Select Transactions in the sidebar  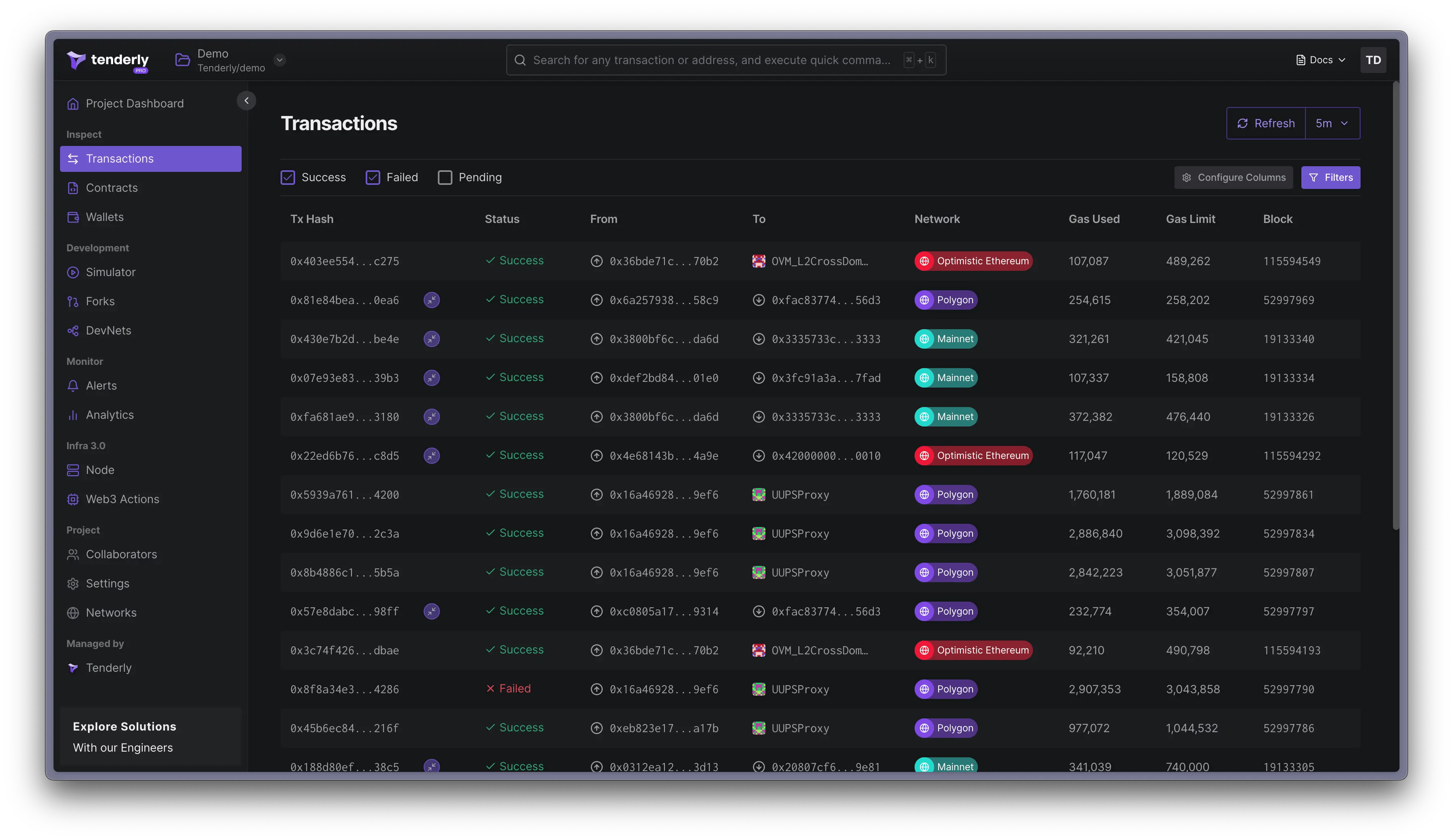[x=150, y=159]
